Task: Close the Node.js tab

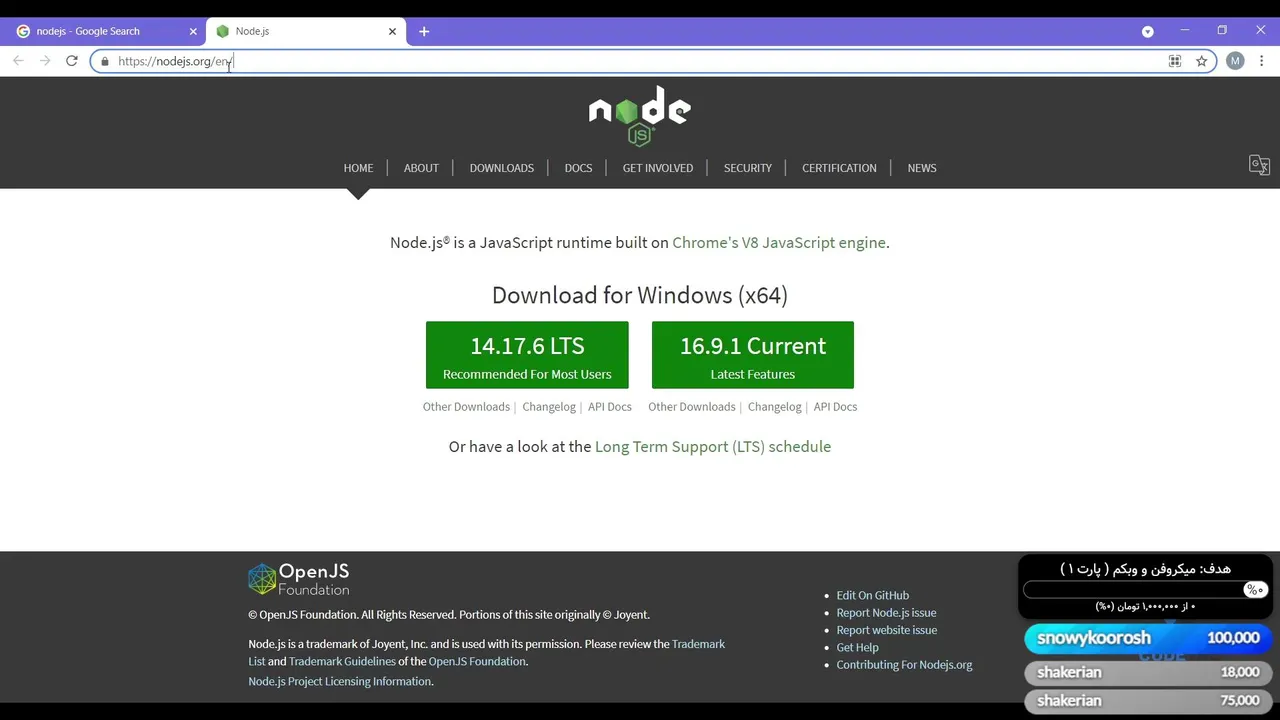Action: click(392, 31)
